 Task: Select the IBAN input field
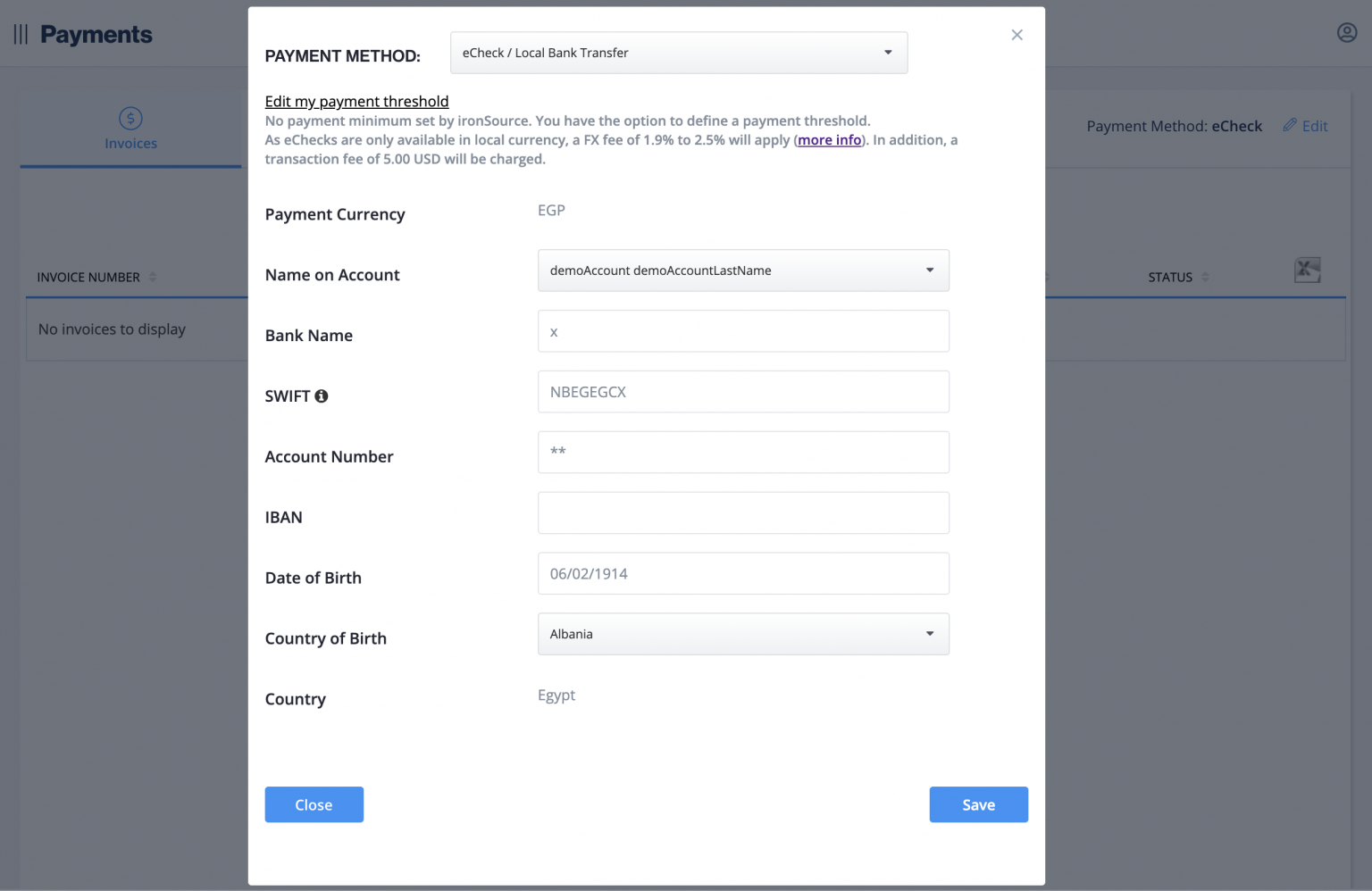pyautogui.click(x=743, y=512)
